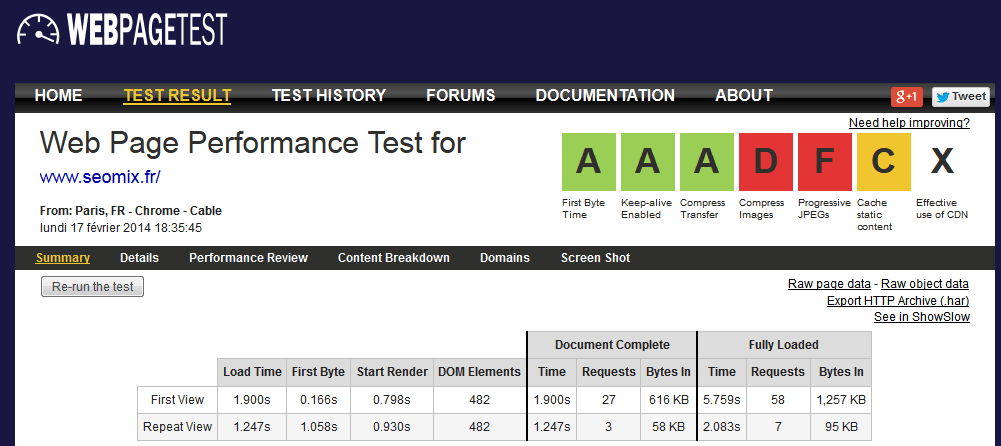Click the test date lundi 17 février 2014
The height and width of the screenshot is (446, 1001).
click(121, 227)
